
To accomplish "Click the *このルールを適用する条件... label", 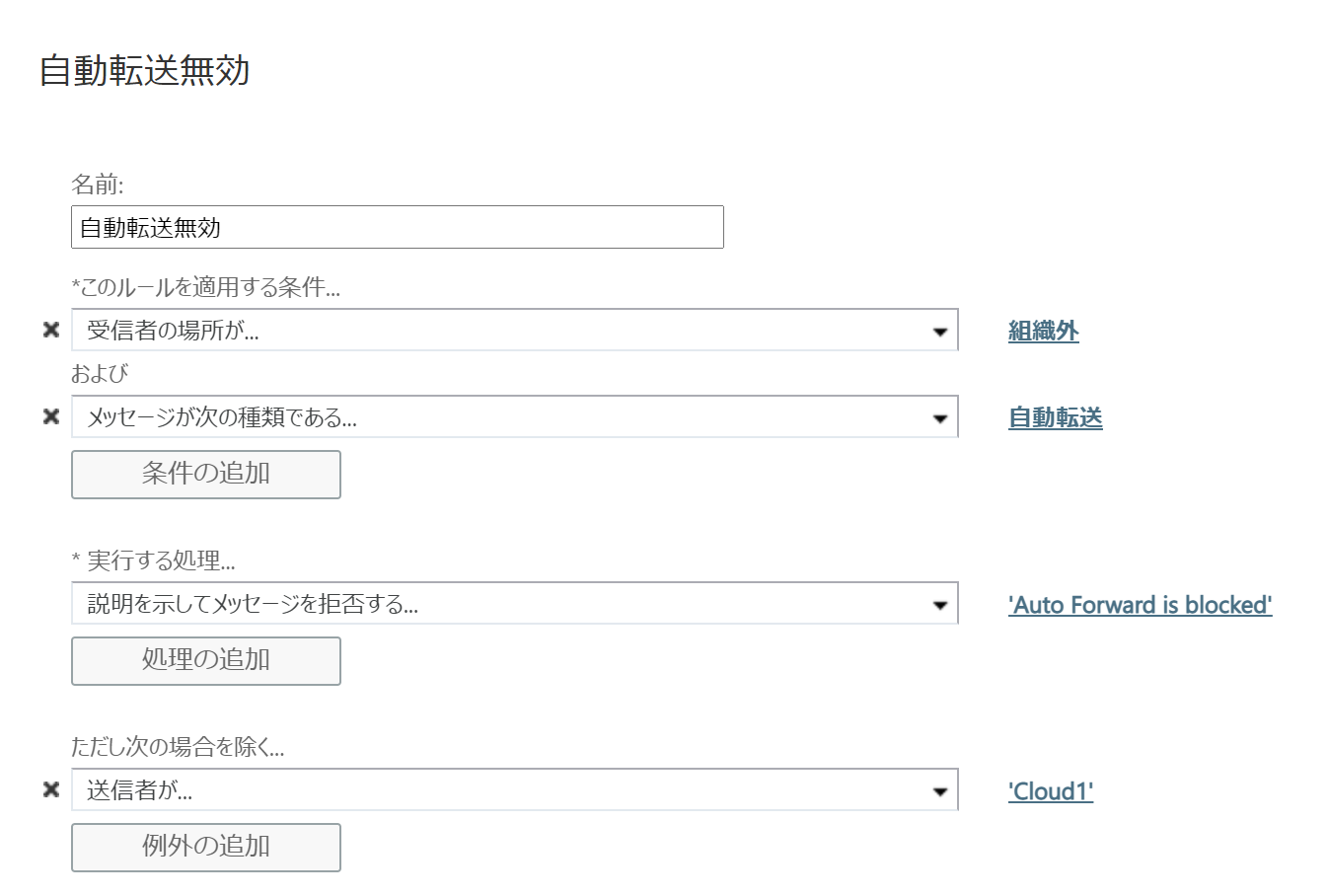I will 205,287.
